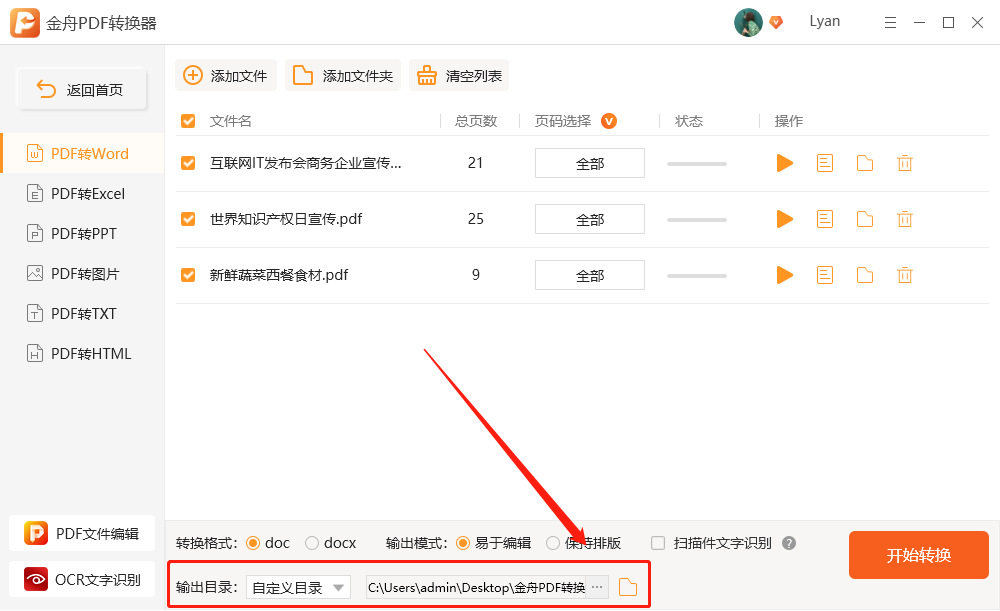Delete 新鲜蔬菜西餐食材.pdf with trash icon
1000x611 pixels.
(904, 276)
